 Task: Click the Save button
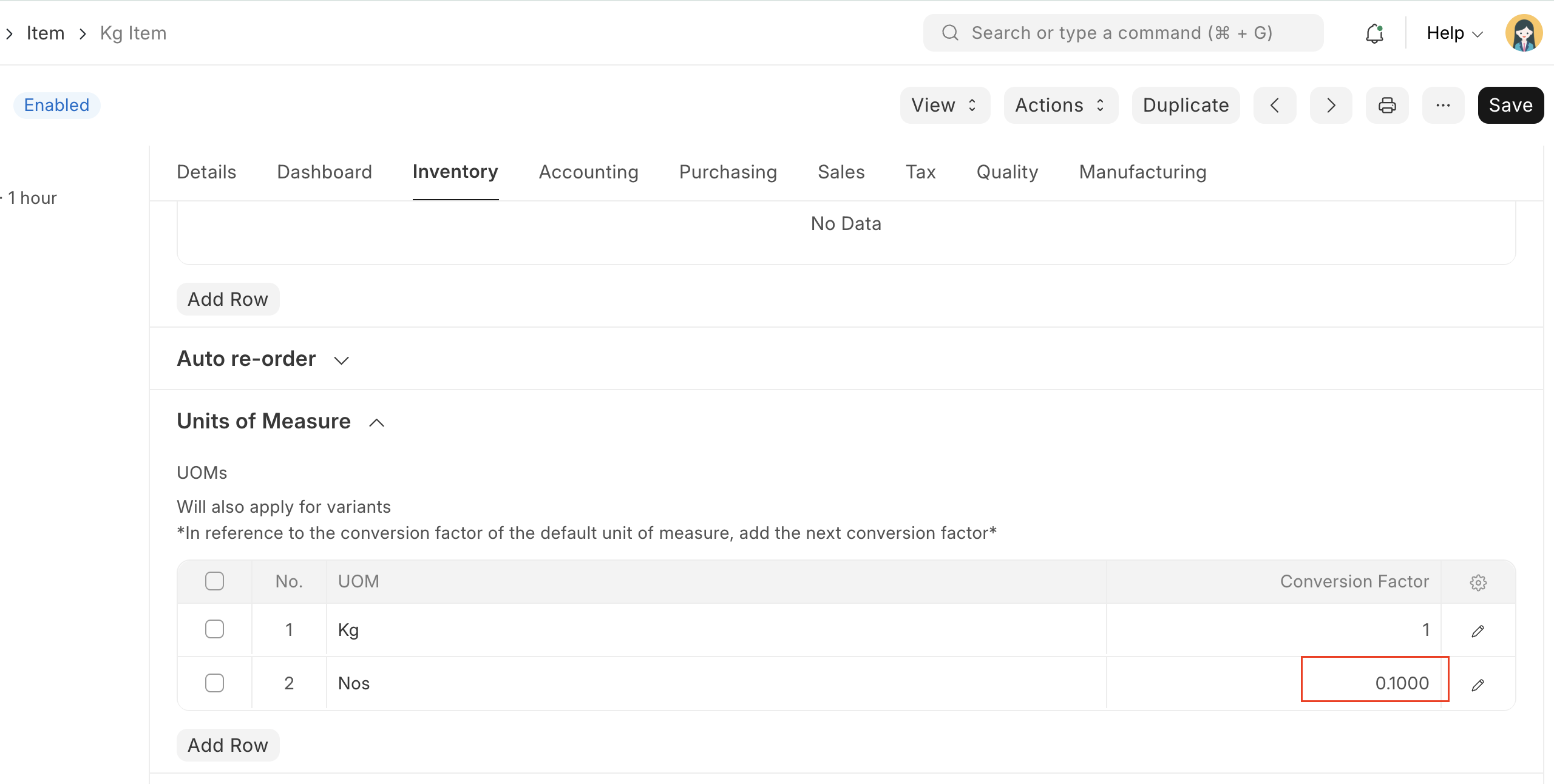point(1510,105)
